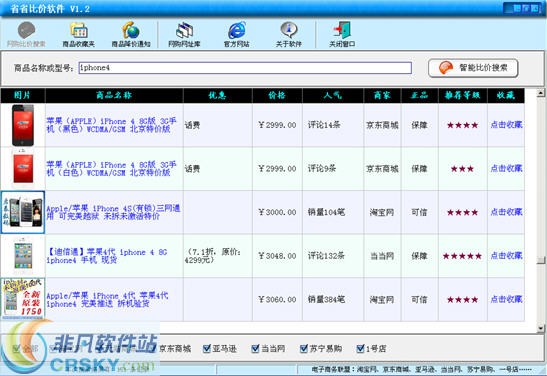Open 关于软件 about dialog
Viewport: 547px width, 376px height.
tap(289, 34)
